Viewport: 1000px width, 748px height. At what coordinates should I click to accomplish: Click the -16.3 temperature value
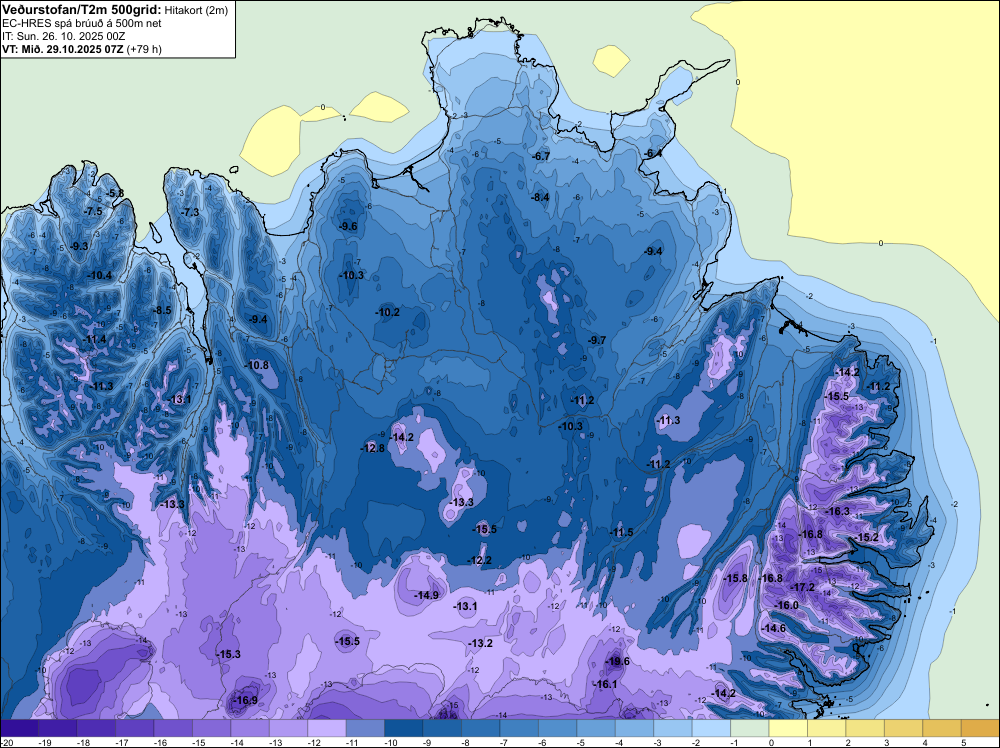click(x=838, y=511)
